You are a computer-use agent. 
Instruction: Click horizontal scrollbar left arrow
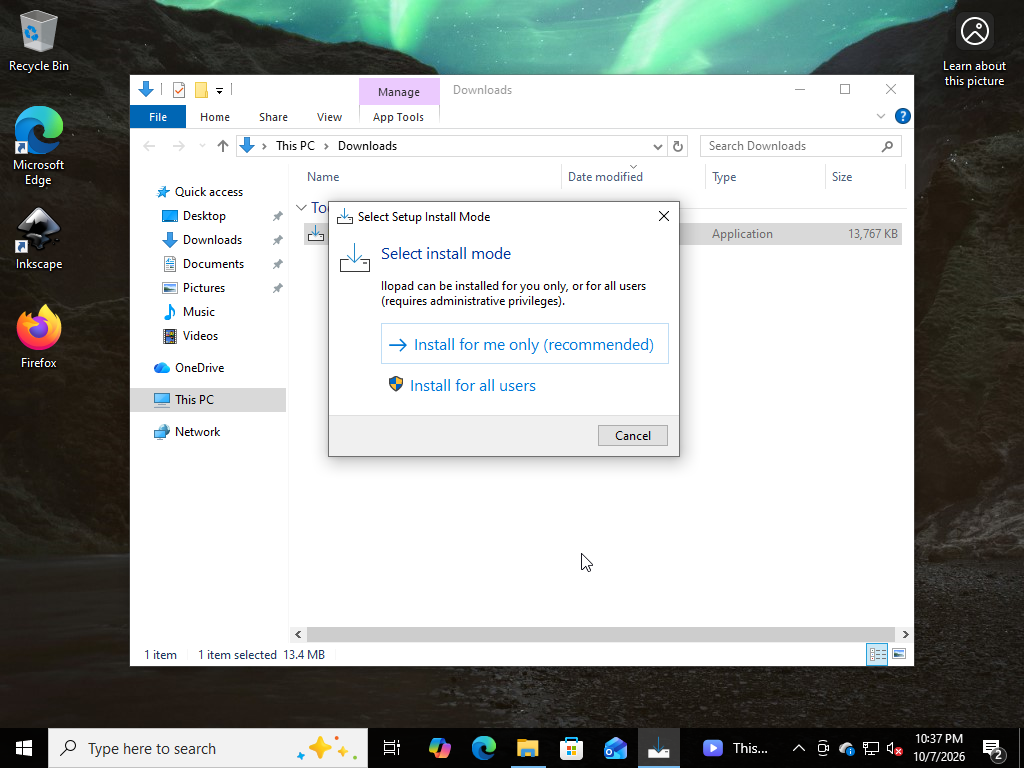point(298,634)
